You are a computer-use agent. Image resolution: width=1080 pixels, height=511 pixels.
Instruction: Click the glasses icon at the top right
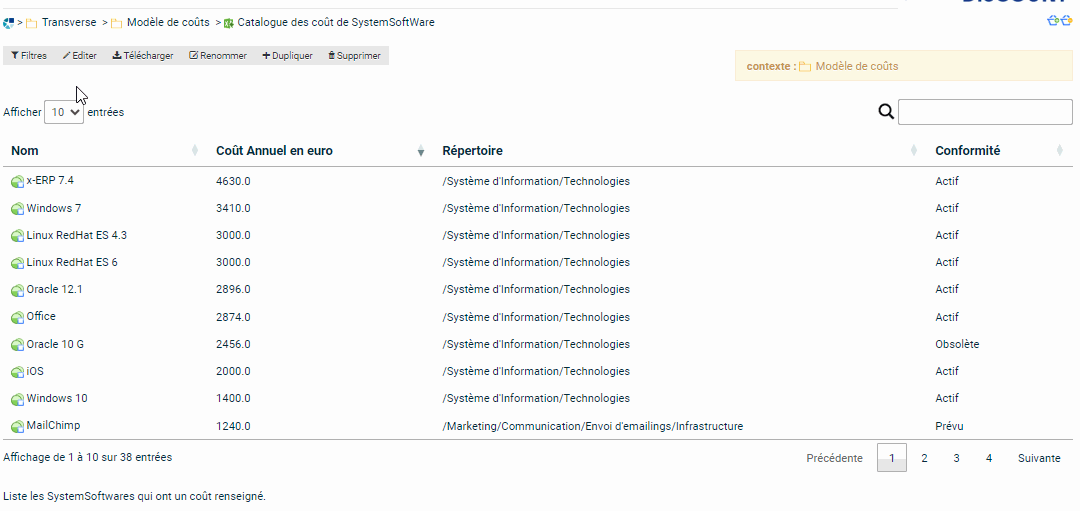(x=1060, y=21)
